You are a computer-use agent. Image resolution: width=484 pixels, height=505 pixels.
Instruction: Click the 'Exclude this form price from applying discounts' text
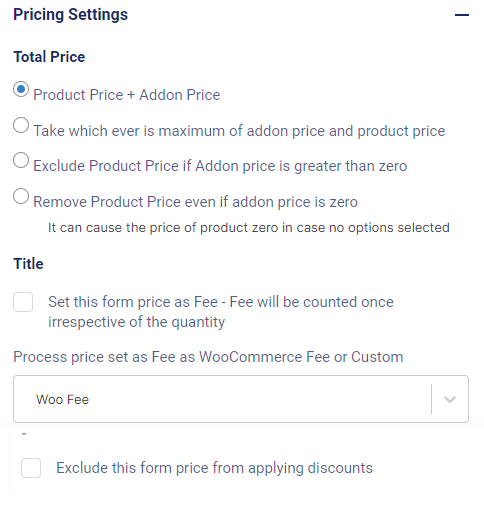tap(214, 468)
